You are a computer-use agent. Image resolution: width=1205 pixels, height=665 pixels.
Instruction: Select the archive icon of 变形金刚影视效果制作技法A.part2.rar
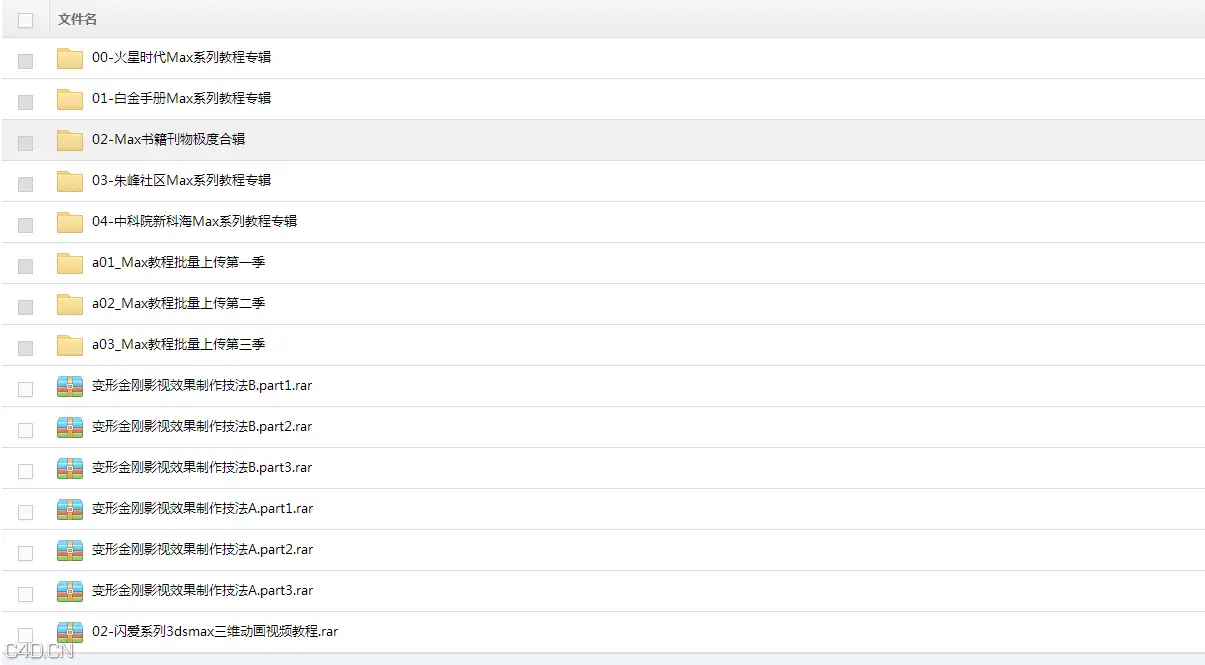(70, 550)
